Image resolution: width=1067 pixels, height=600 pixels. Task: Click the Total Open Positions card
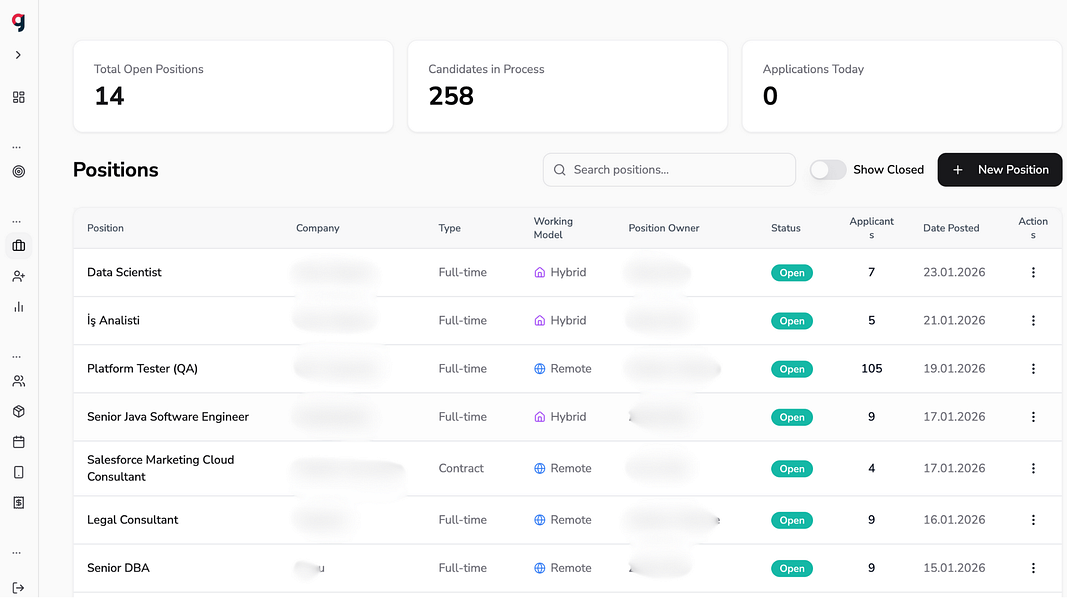[233, 86]
